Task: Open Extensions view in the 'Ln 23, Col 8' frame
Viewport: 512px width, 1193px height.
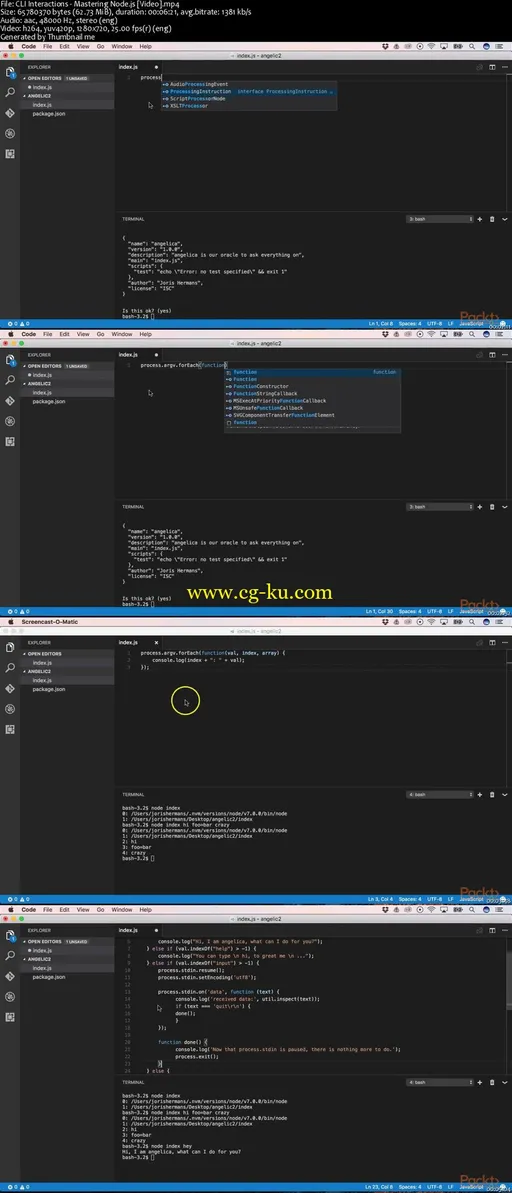Action: pyautogui.click(x=10, y=1017)
